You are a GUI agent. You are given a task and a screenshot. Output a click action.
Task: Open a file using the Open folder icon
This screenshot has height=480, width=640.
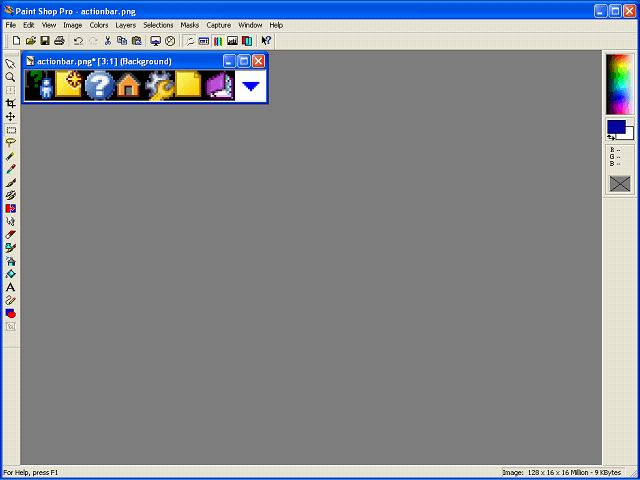[31, 40]
